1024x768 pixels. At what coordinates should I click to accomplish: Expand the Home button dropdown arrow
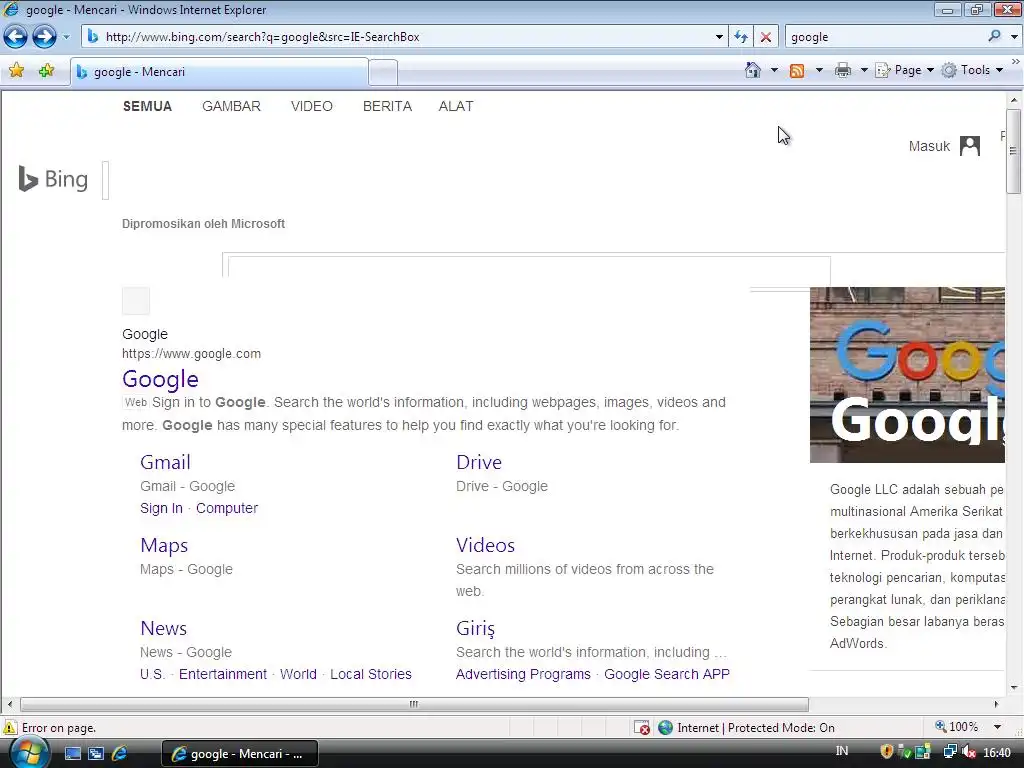774,70
